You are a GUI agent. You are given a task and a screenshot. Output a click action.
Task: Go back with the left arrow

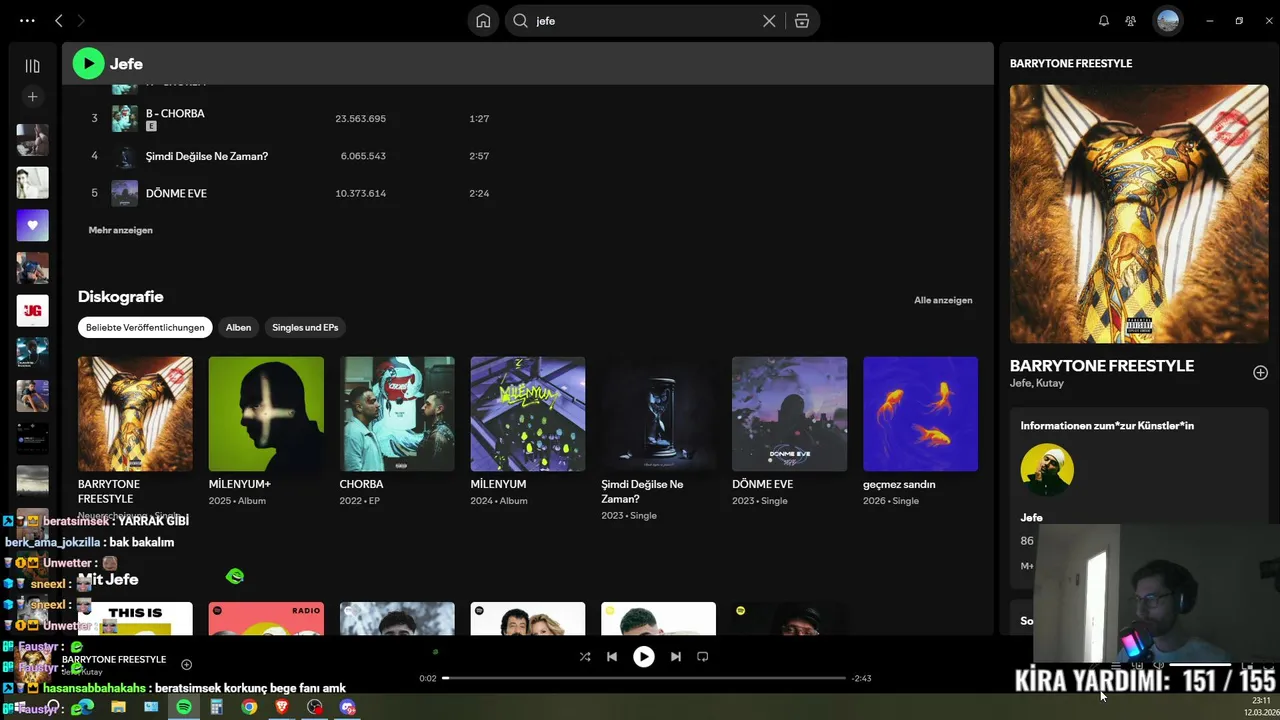click(x=59, y=20)
